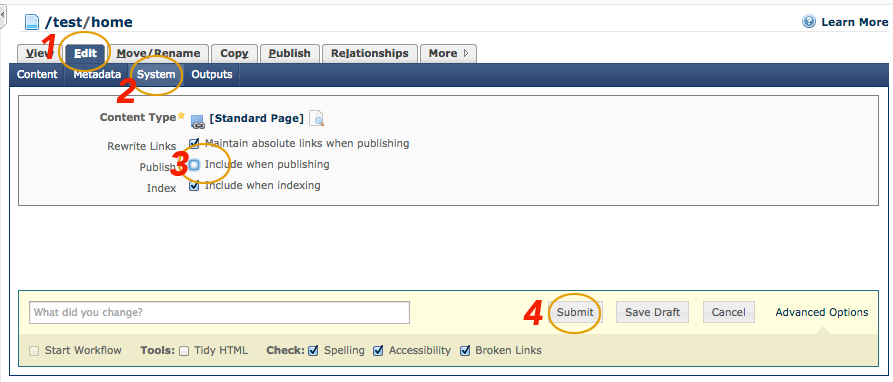893x382 pixels.
Task: Click the [Standard Page] content type link
Action: click(257, 118)
